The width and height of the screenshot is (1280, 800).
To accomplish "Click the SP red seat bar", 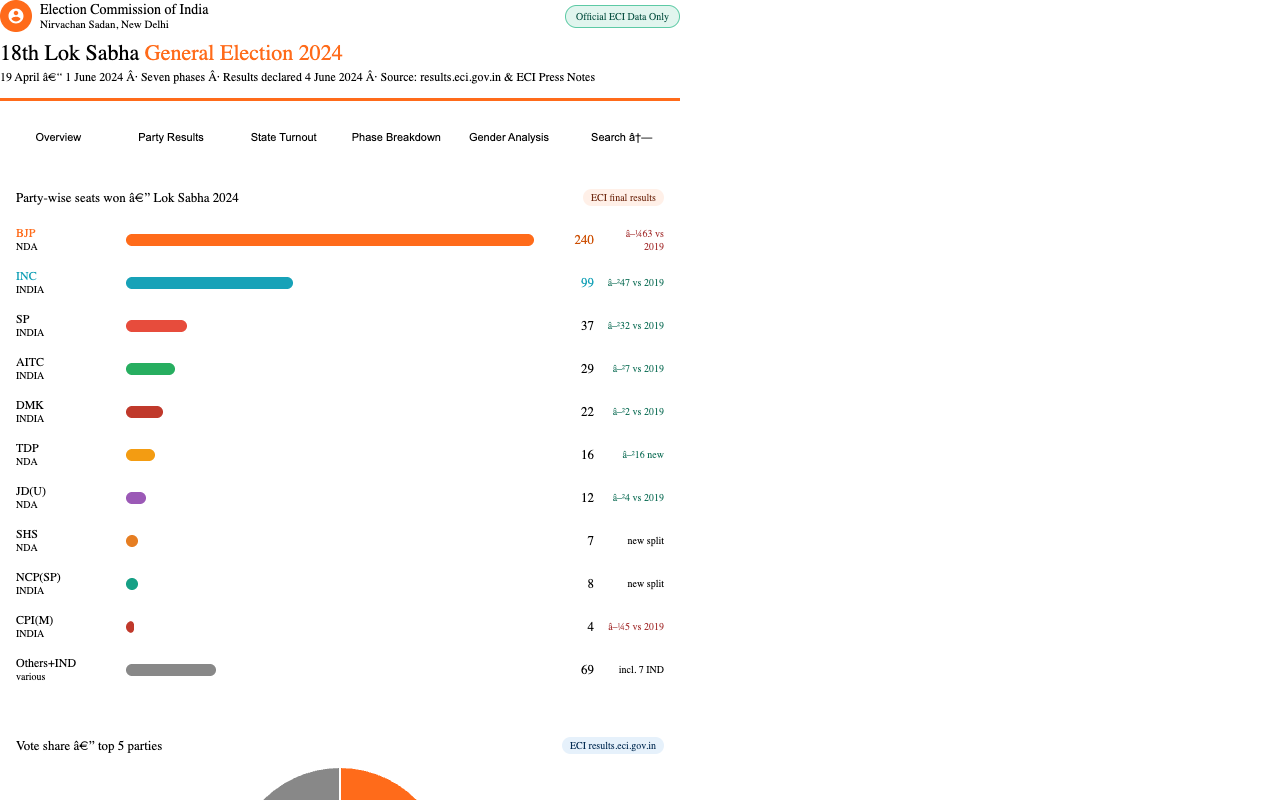I will [x=156, y=326].
